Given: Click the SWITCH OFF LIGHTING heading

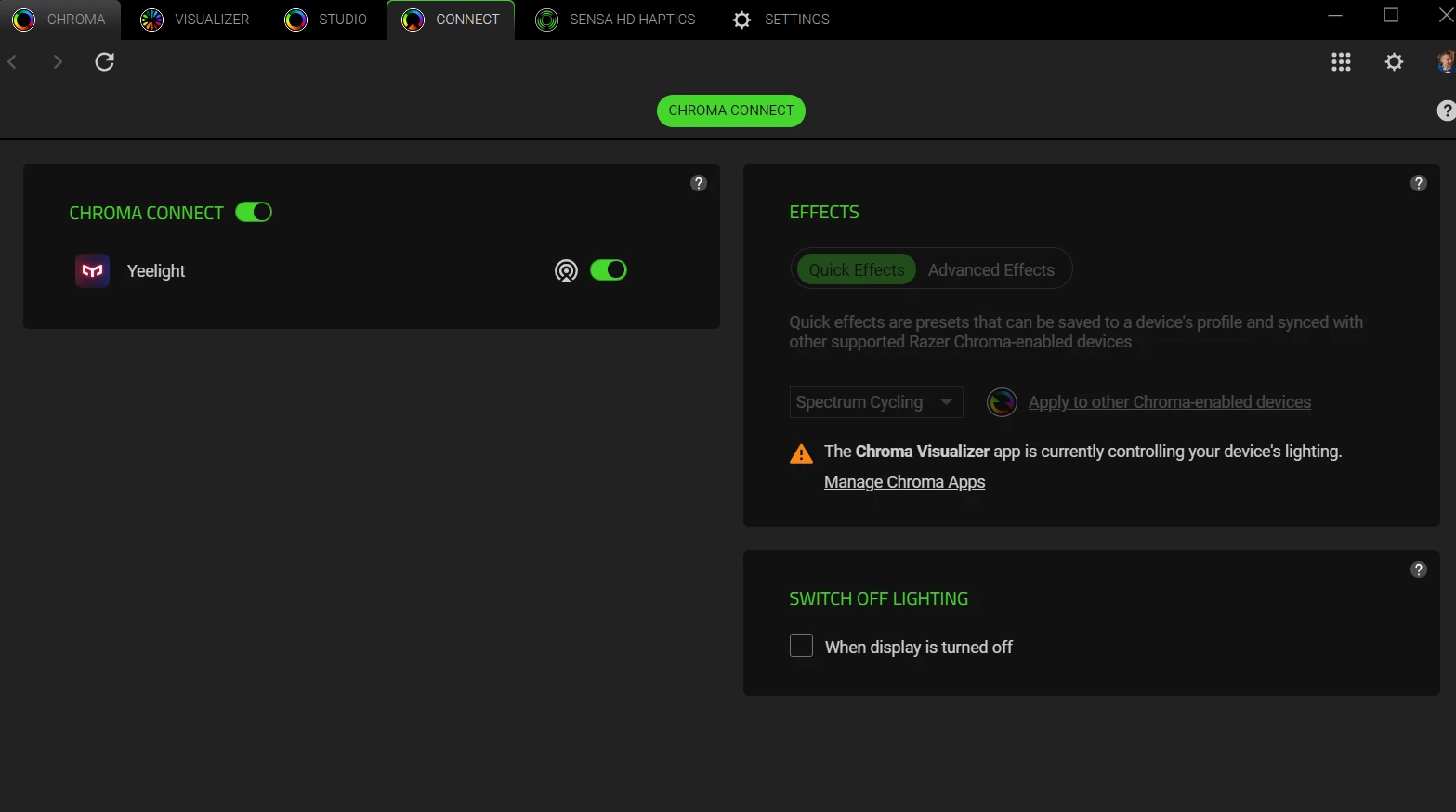Looking at the screenshot, I should click(878, 598).
